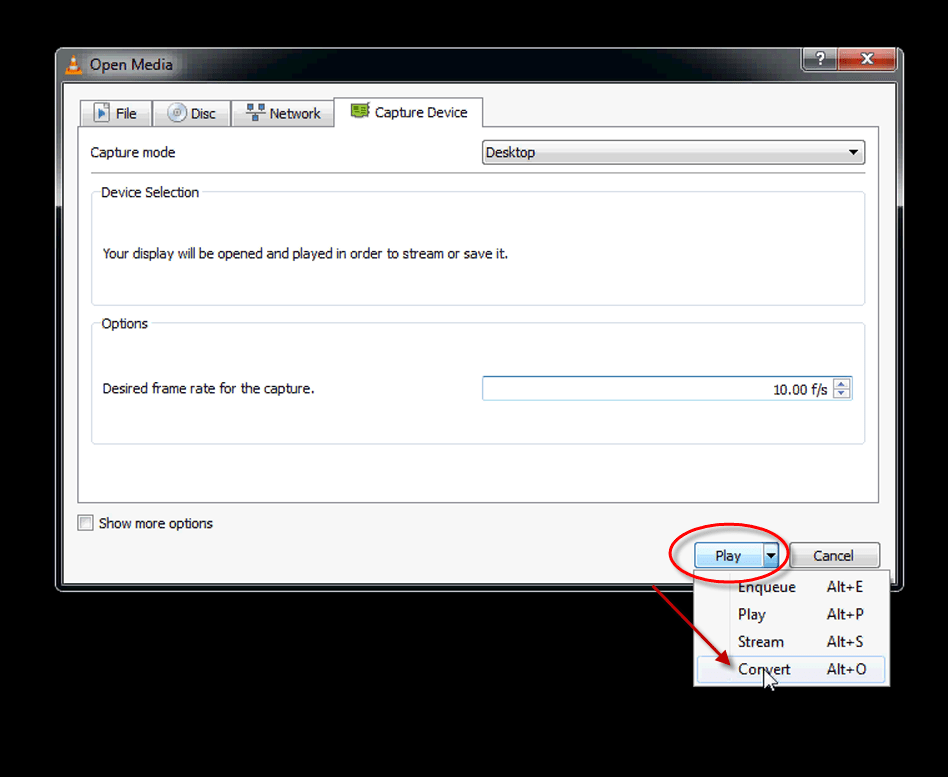Image resolution: width=948 pixels, height=777 pixels.
Task: Close the Open Media dialog
Action: coord(866,59)
